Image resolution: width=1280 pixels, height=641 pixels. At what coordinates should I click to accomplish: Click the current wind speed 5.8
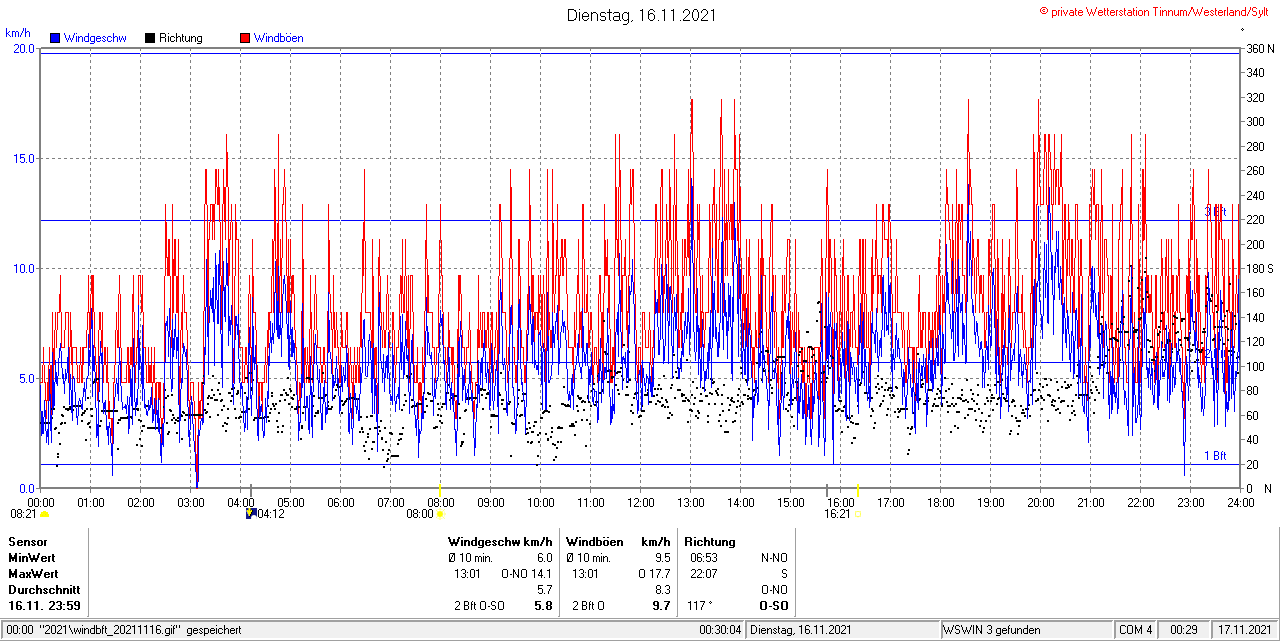(544, 606)
